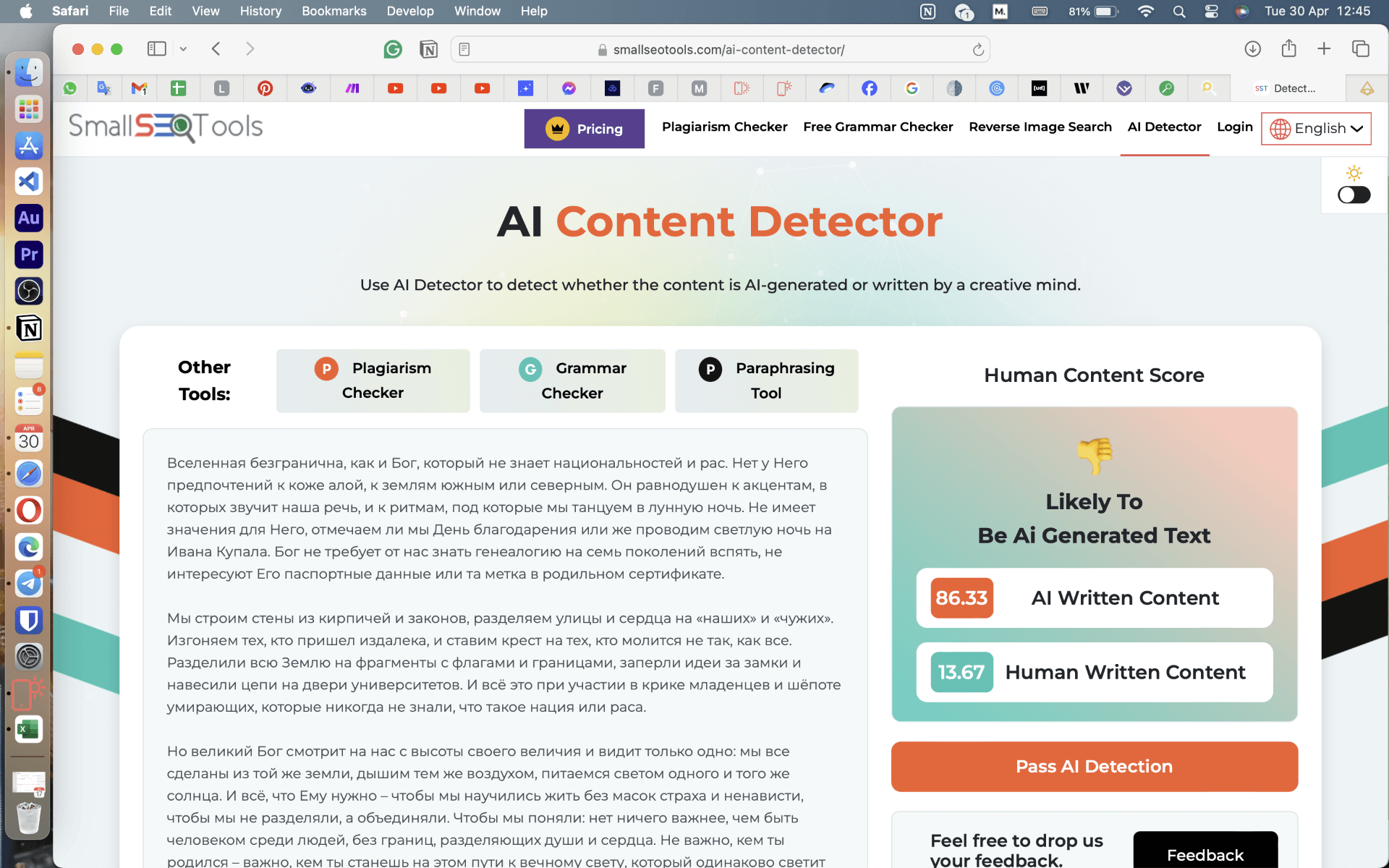Open the Messenger pinned tab

click(x=569, y=88)
